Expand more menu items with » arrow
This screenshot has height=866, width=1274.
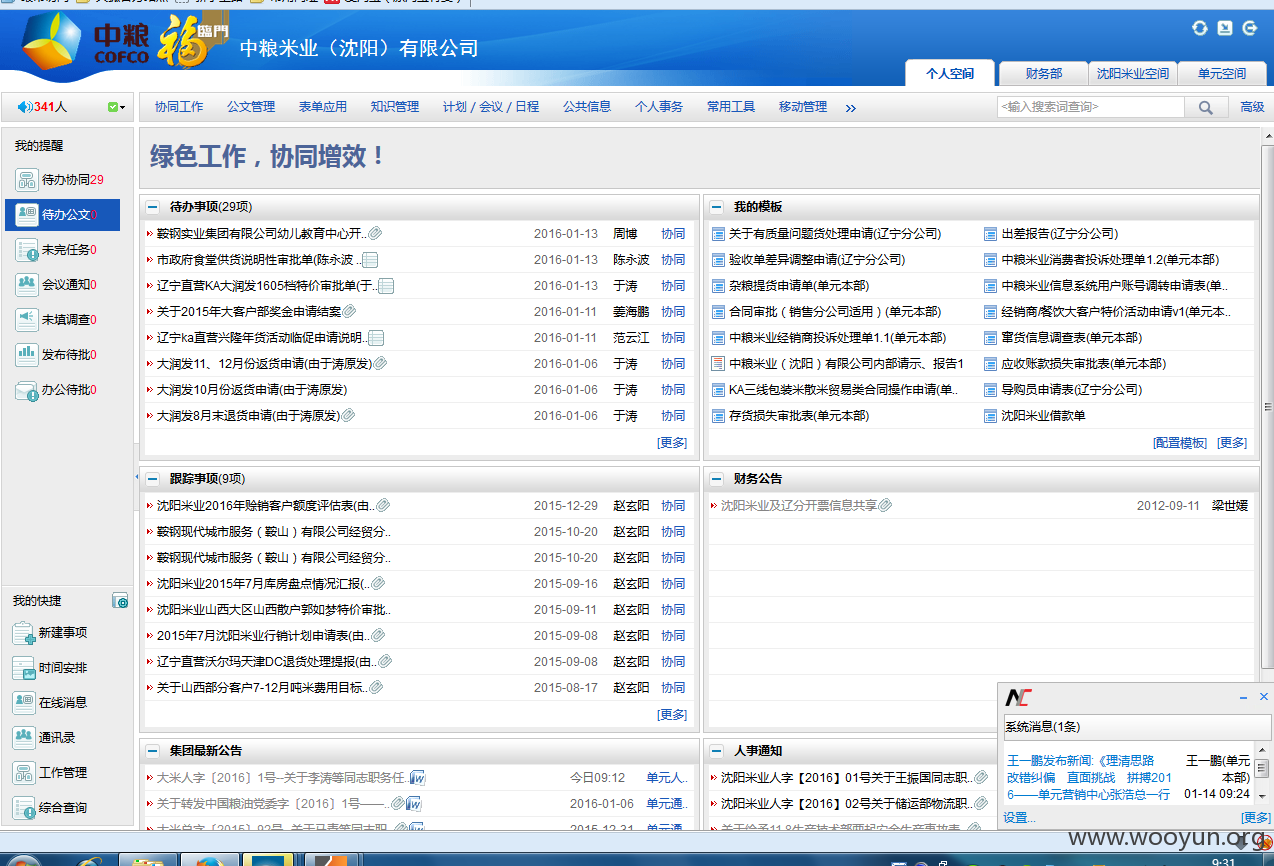tap(851, 108)
